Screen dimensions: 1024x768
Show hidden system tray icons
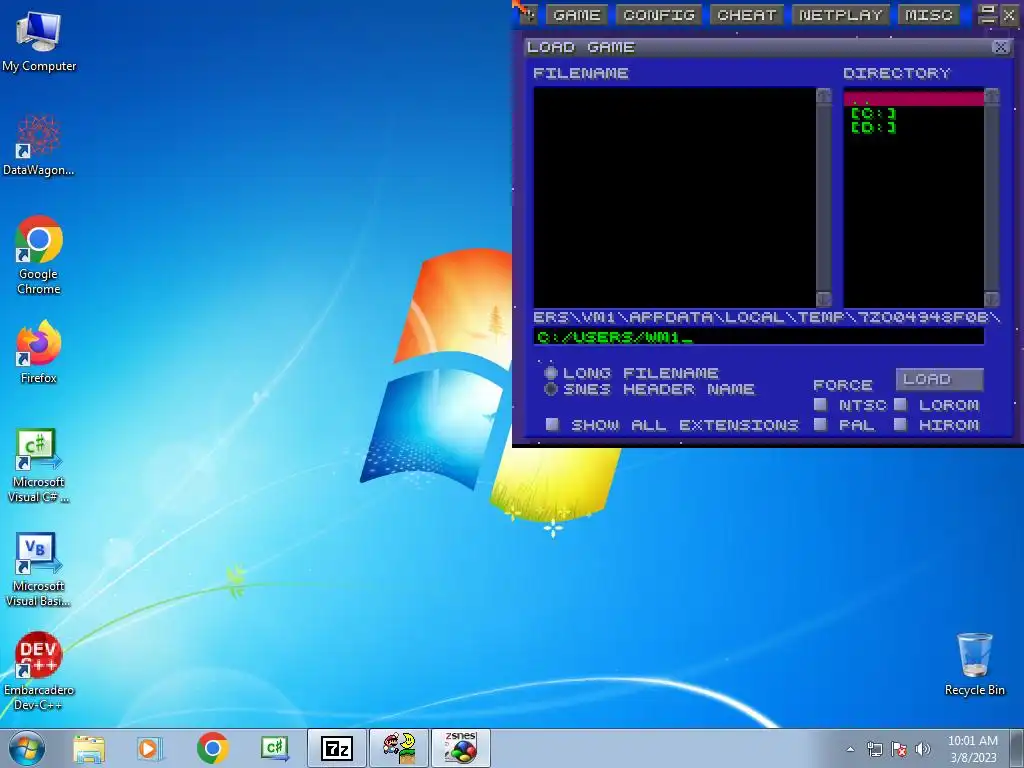pos(850,749)
